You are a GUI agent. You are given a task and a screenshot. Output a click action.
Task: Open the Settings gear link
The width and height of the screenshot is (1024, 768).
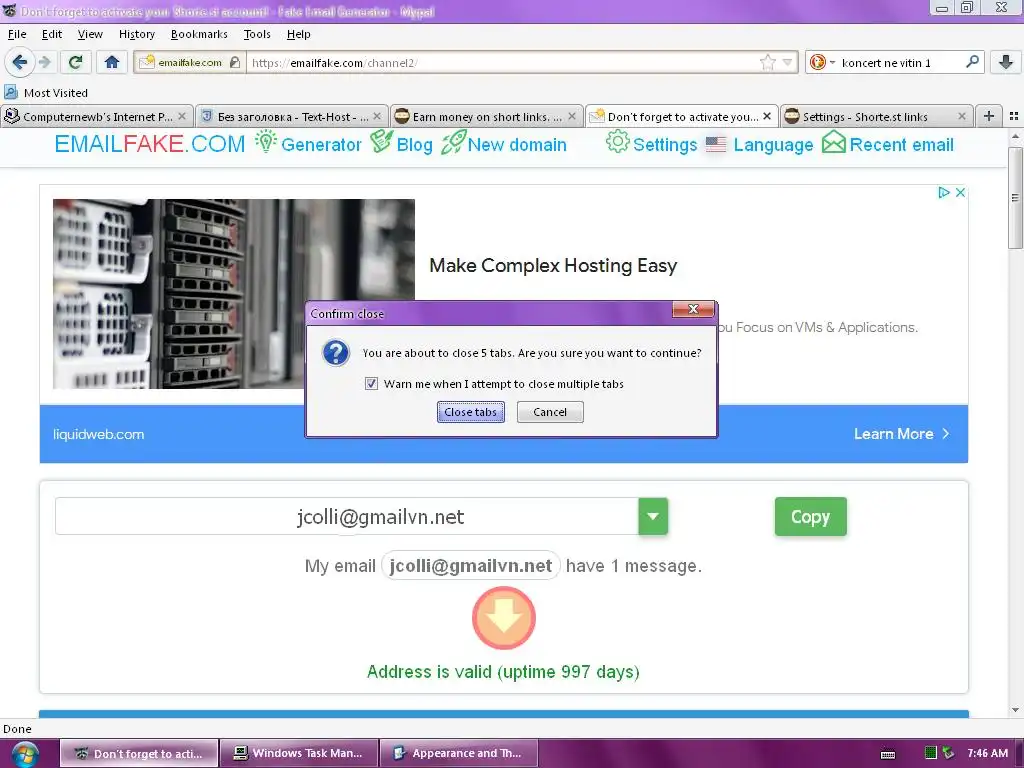click(x=651, y=144)
